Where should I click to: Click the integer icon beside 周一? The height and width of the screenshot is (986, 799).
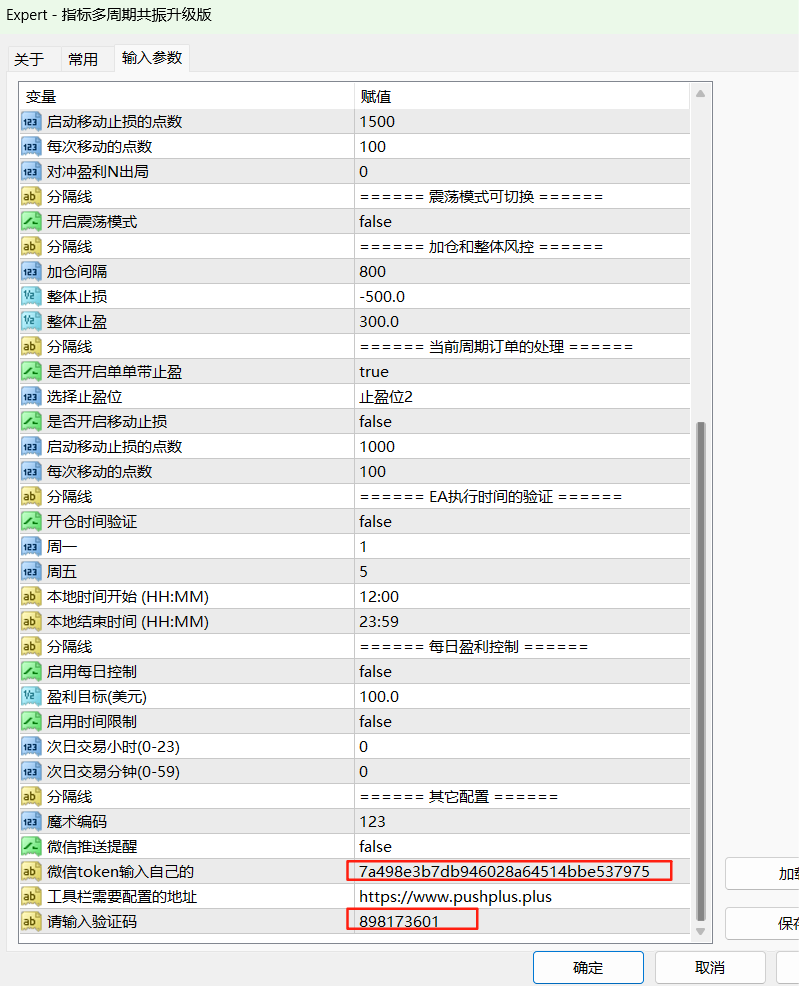click(x=31, y=546)
